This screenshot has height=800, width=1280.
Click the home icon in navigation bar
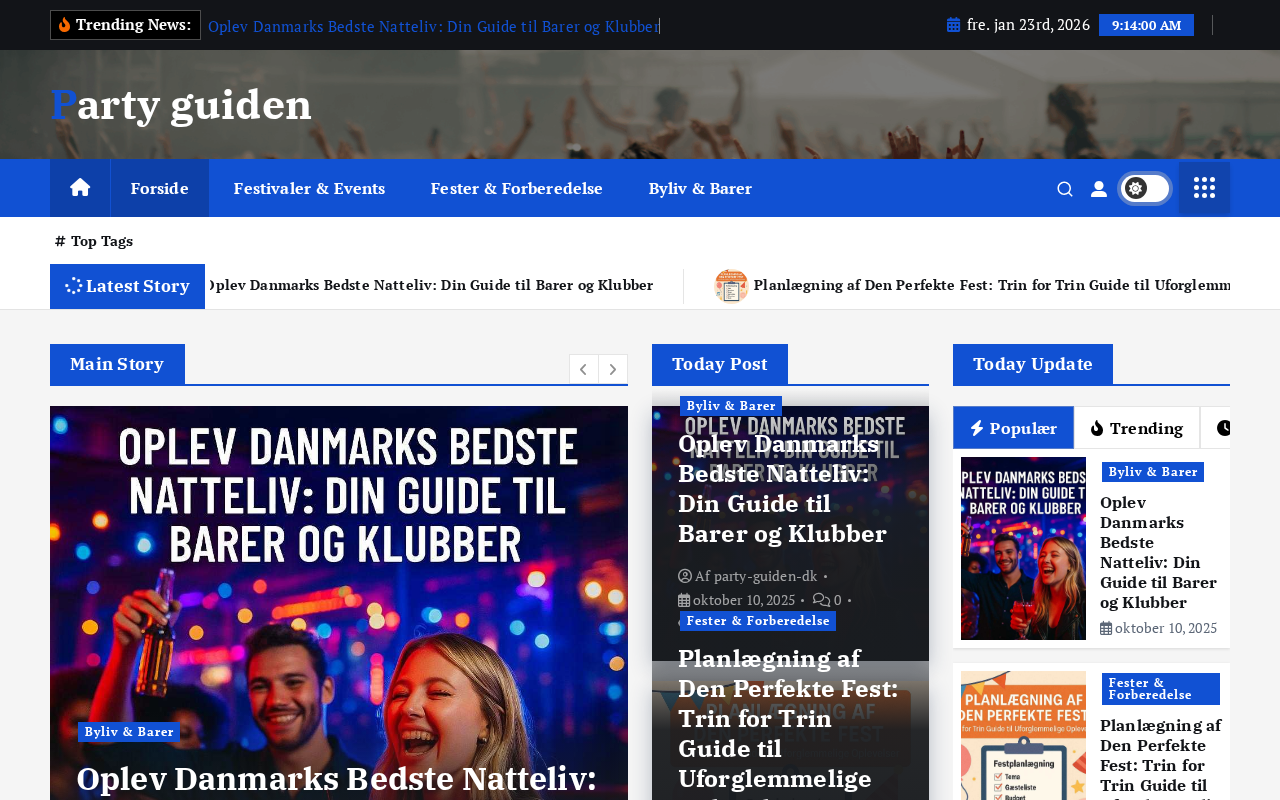tap(80, 188)
